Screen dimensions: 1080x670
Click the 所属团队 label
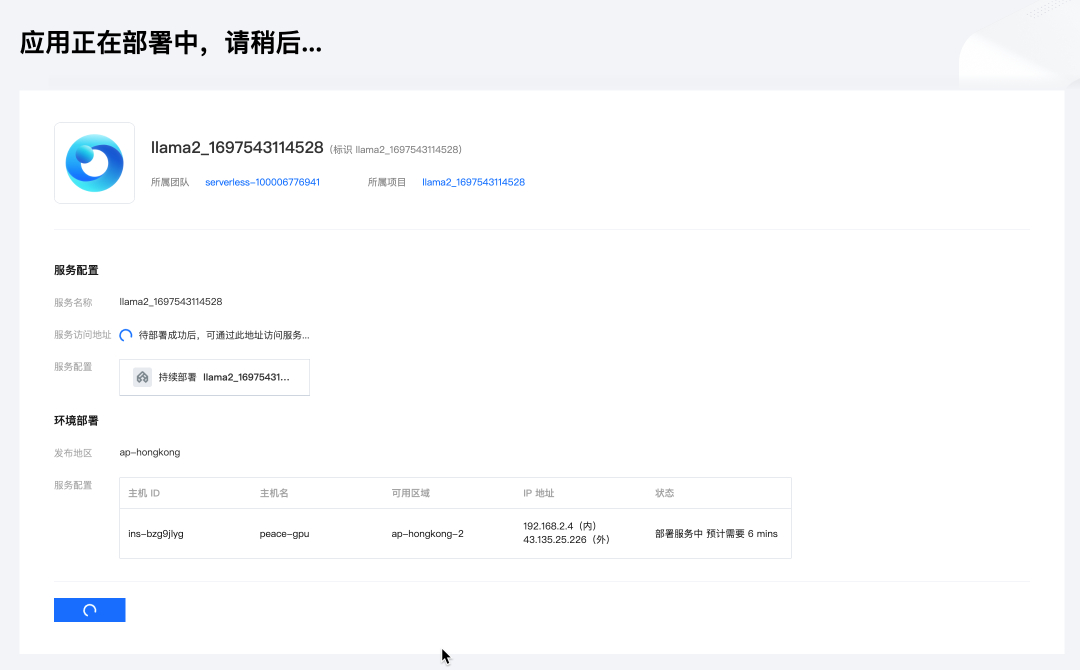[x=170, y=182]
